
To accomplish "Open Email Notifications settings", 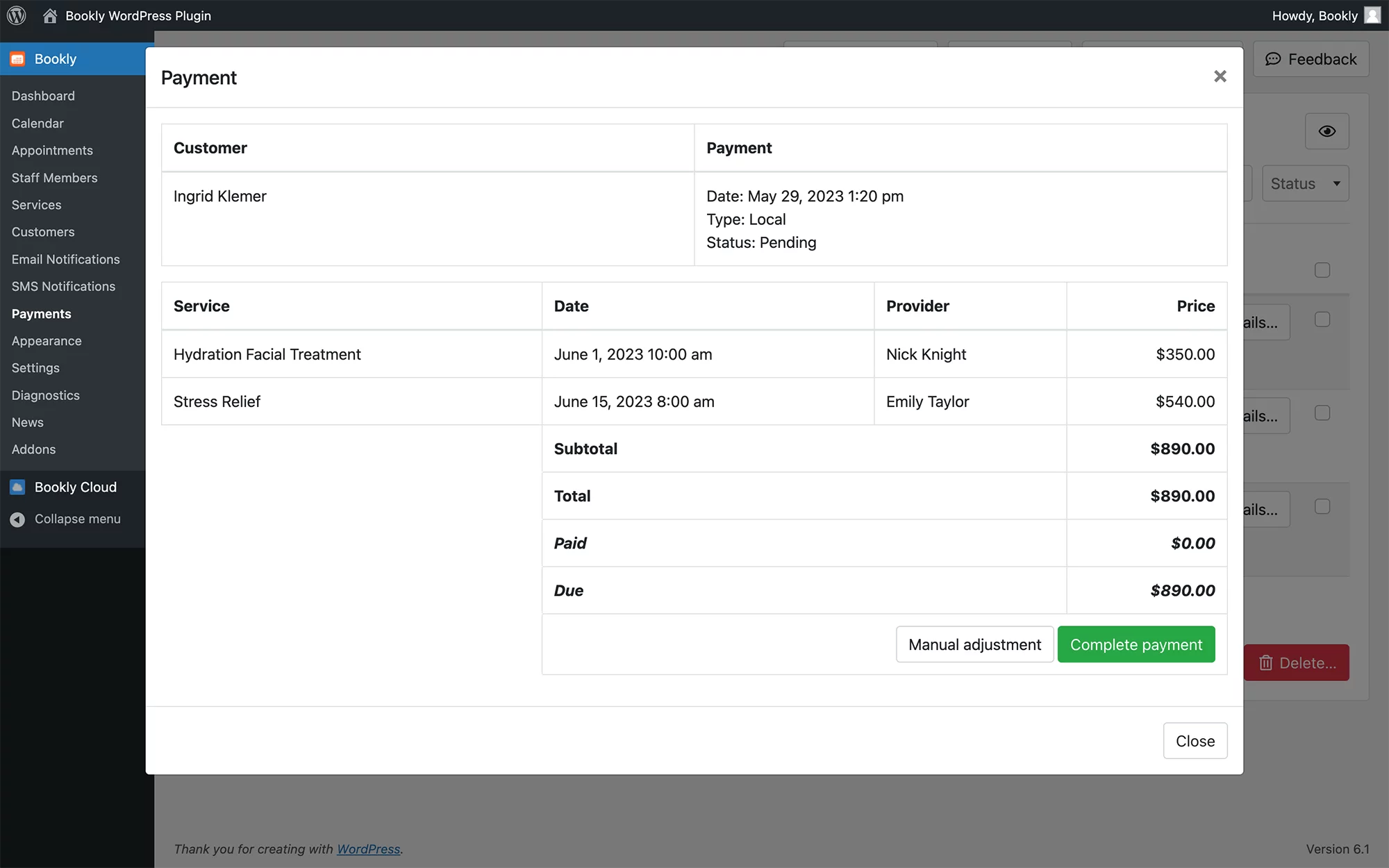I will coord(65,259).
